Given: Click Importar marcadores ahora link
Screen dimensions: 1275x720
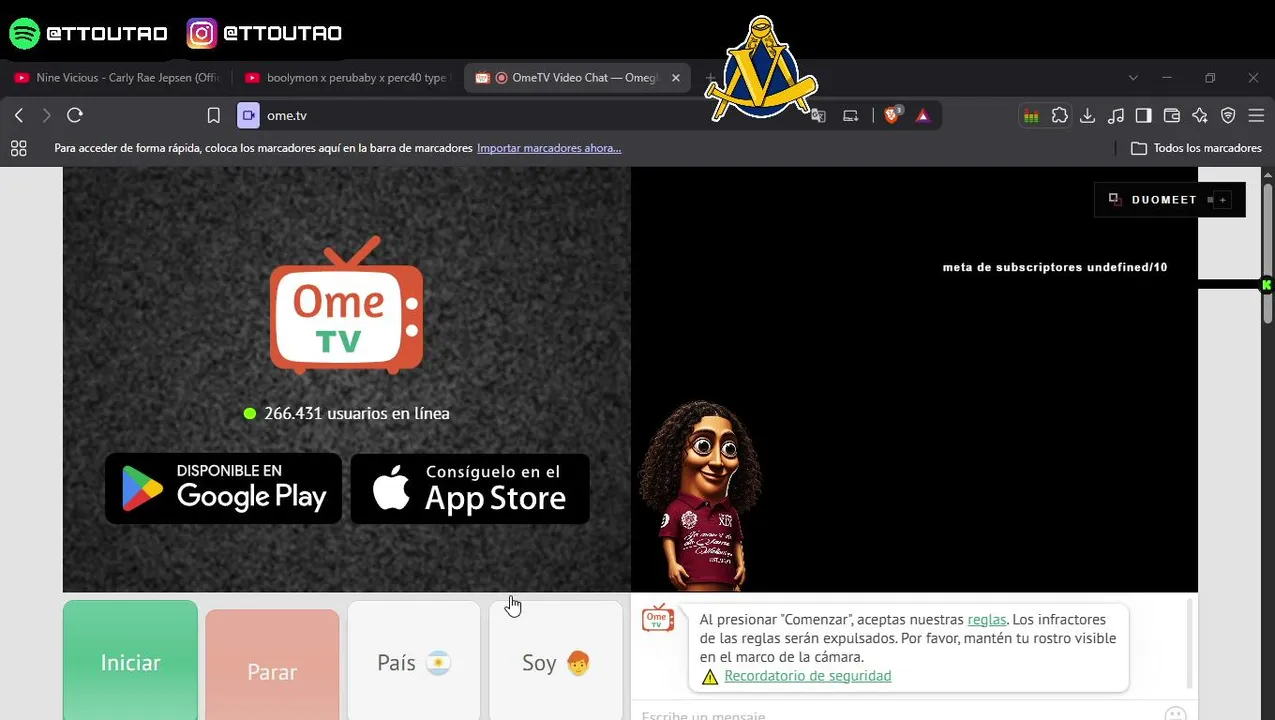Looking at the screenshot, I should pyautogui.click(x=549, y=148).
